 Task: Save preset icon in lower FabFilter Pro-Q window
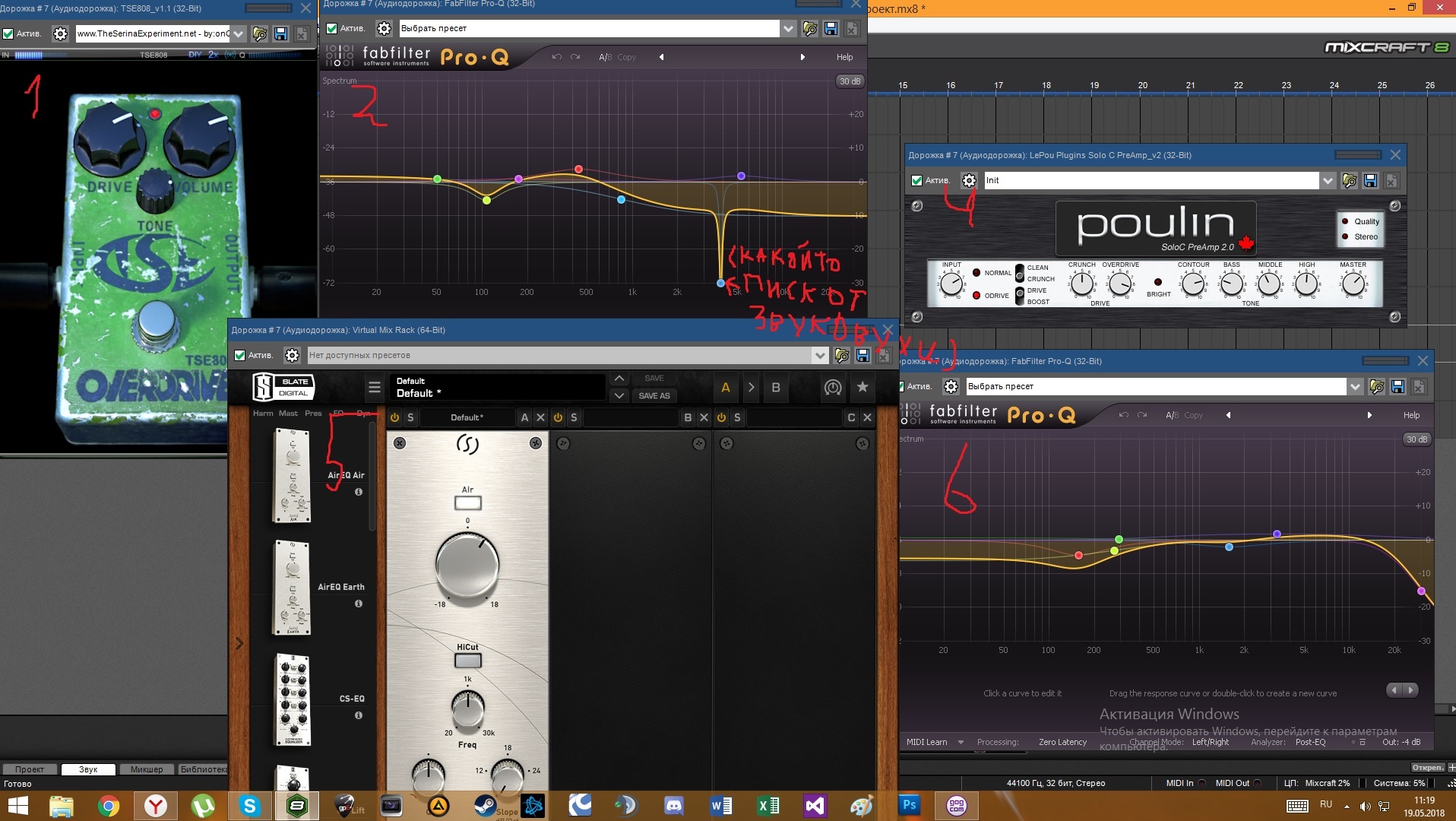point(1397,386)
